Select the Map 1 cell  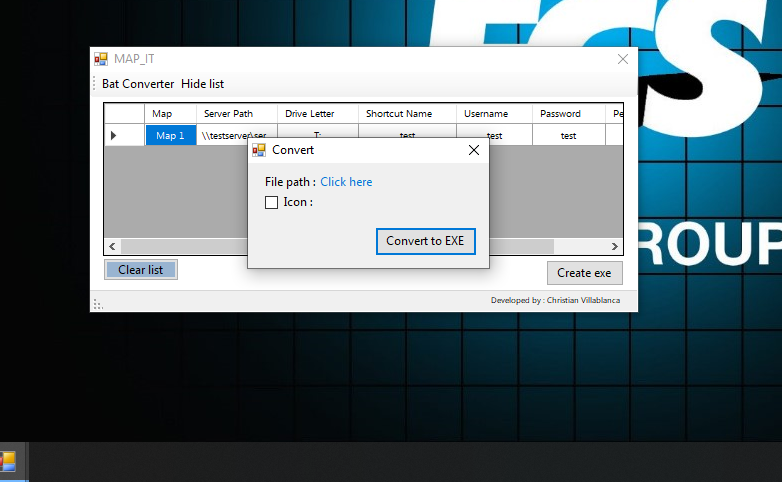click(x=171, y=136)
